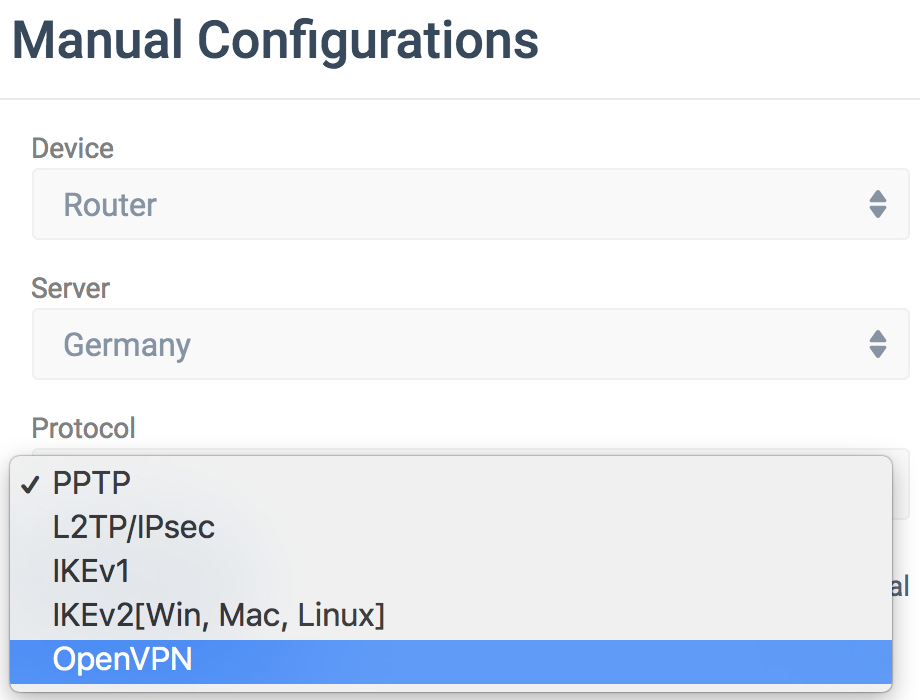Click the up-down arrows on Server selector

(x=878, y=344)
